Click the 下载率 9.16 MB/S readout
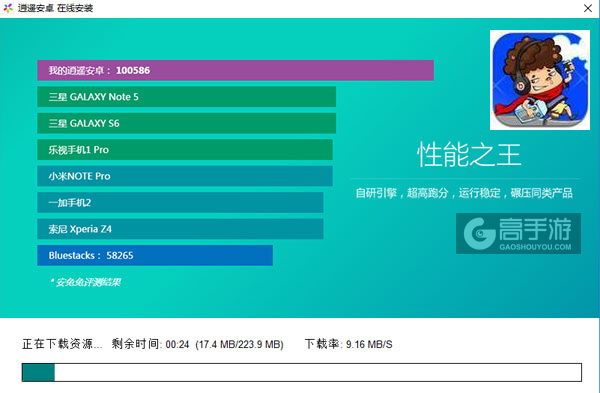This screenshot has height=393, width=600. coord(348,344)
